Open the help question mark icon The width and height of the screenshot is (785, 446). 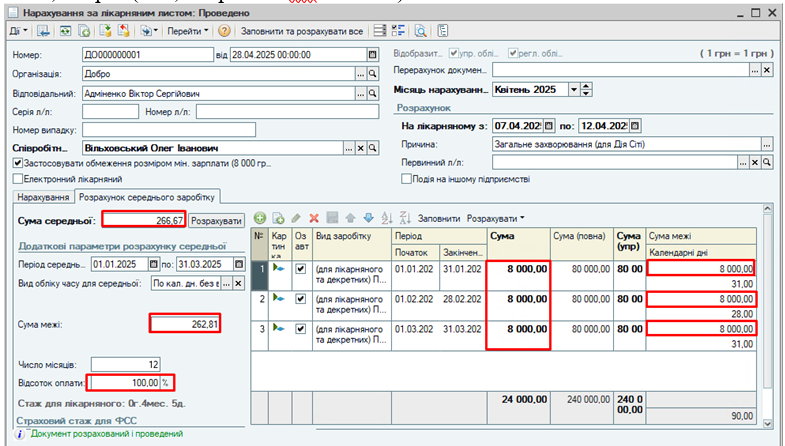225,31
